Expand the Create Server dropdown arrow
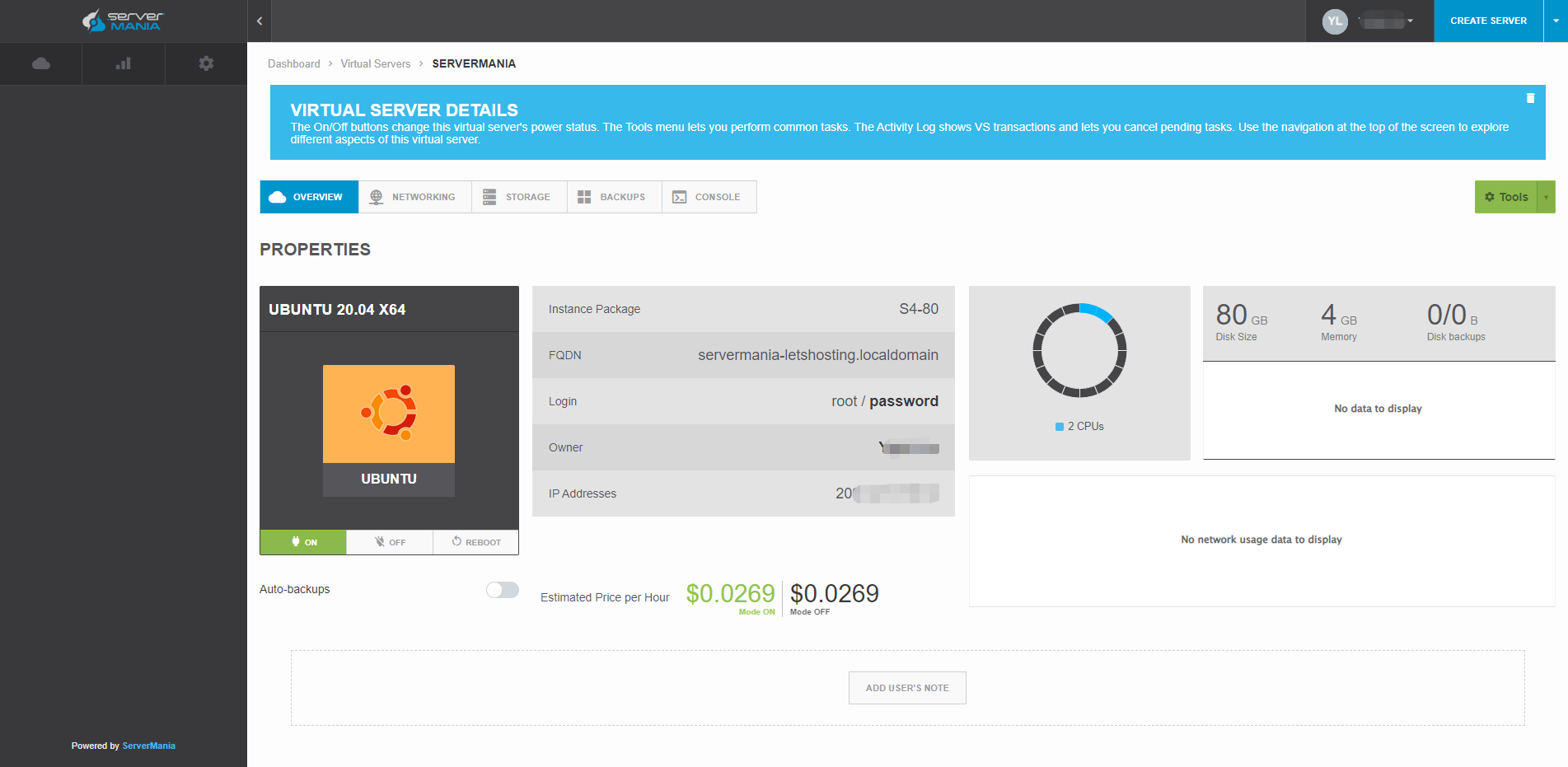This screenshot has height=767, width=1568. (x=1556, y=21)
